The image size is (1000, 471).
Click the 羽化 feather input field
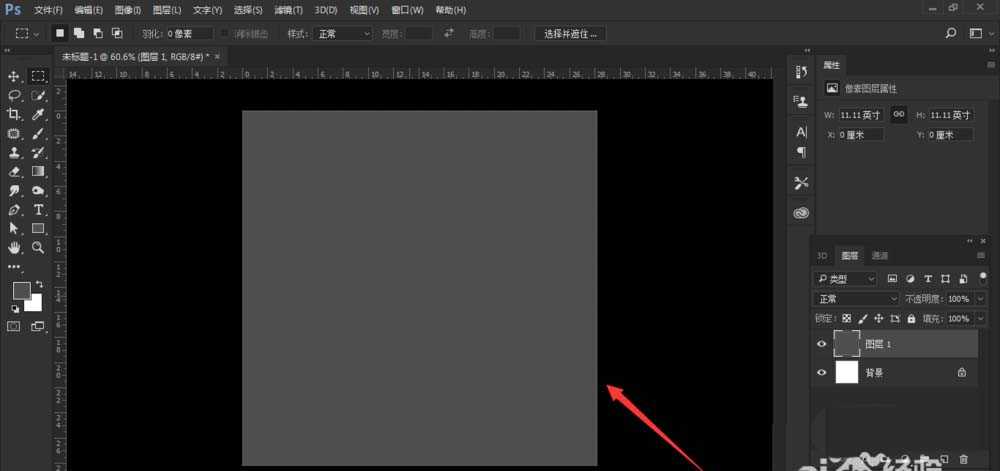(x=190, y=33)
